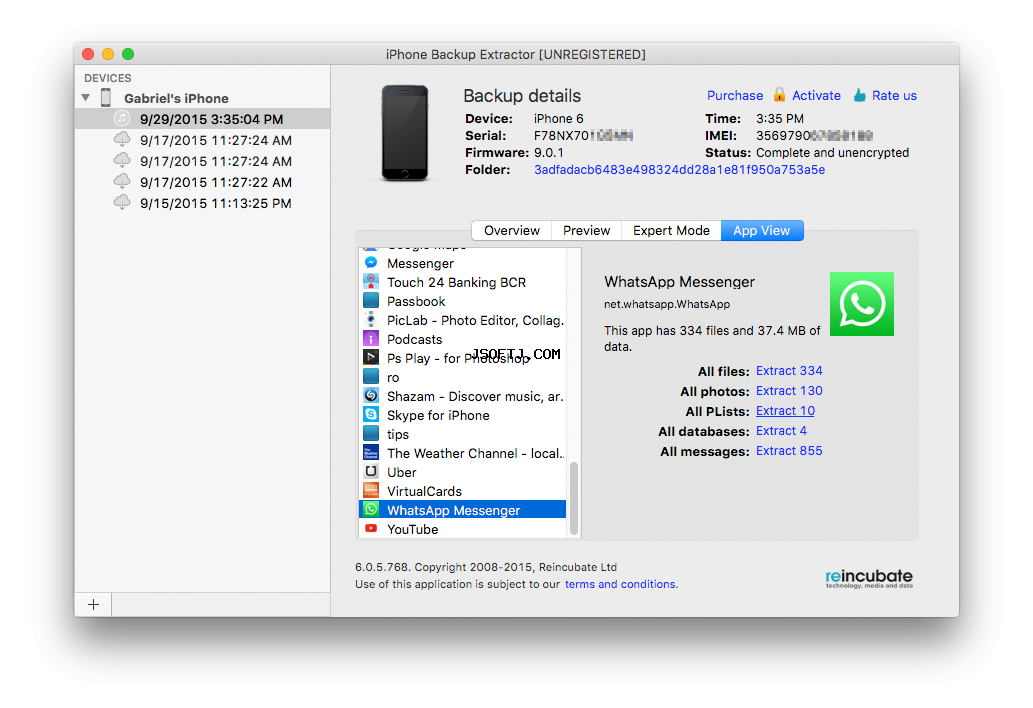The image size is (1033, 708).
Task: Extract 130 photos
Action: 789,391
